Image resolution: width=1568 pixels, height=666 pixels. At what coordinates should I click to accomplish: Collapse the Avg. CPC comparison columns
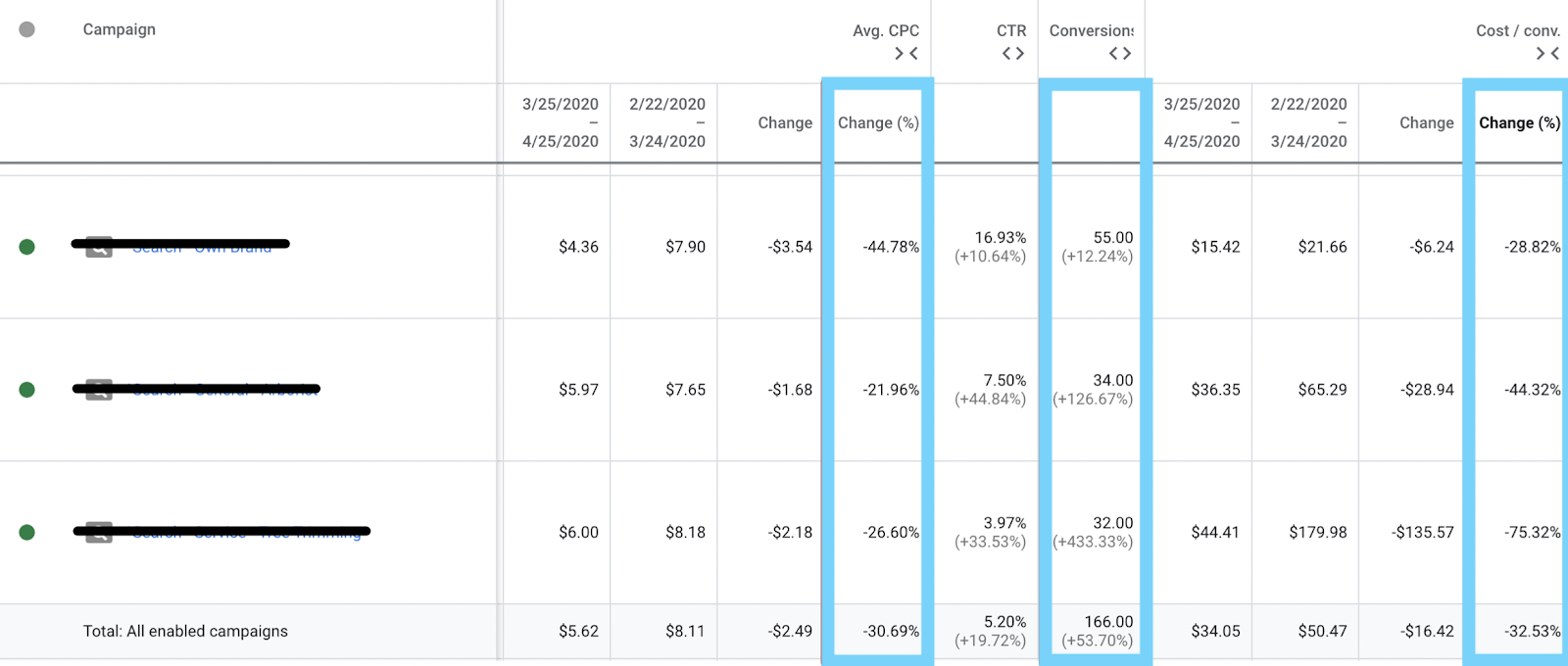(x=906, y=54)
